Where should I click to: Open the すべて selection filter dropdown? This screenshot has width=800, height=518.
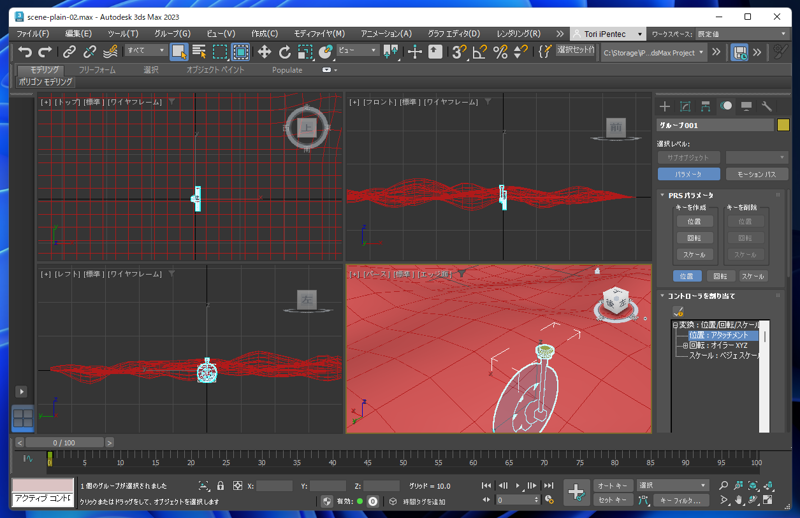(x=146, y=50)
